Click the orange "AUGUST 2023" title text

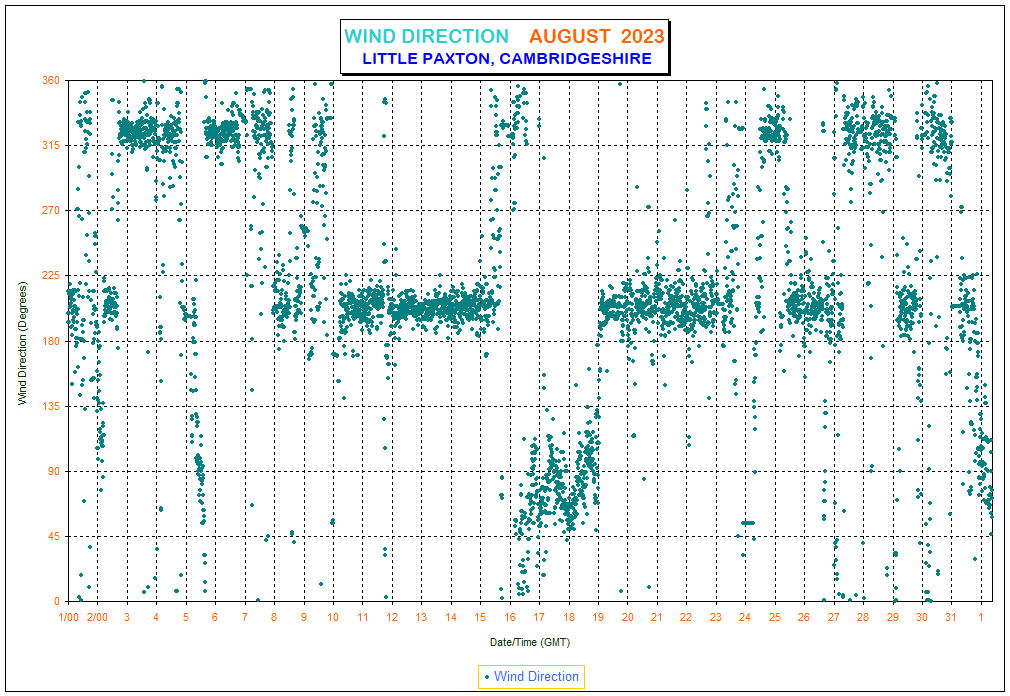(596, 36)
